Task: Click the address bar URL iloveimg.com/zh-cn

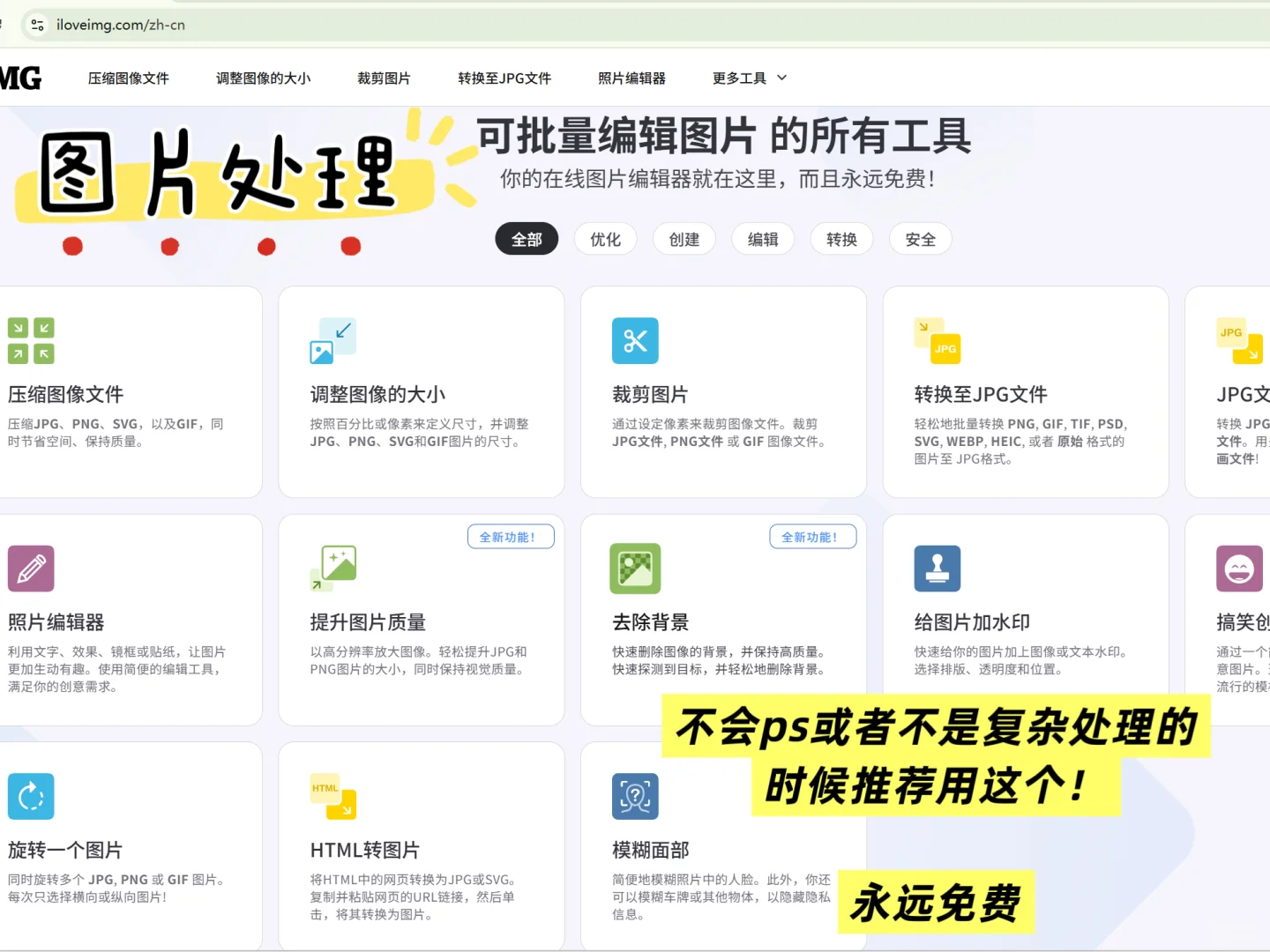Action: [121, 25]
